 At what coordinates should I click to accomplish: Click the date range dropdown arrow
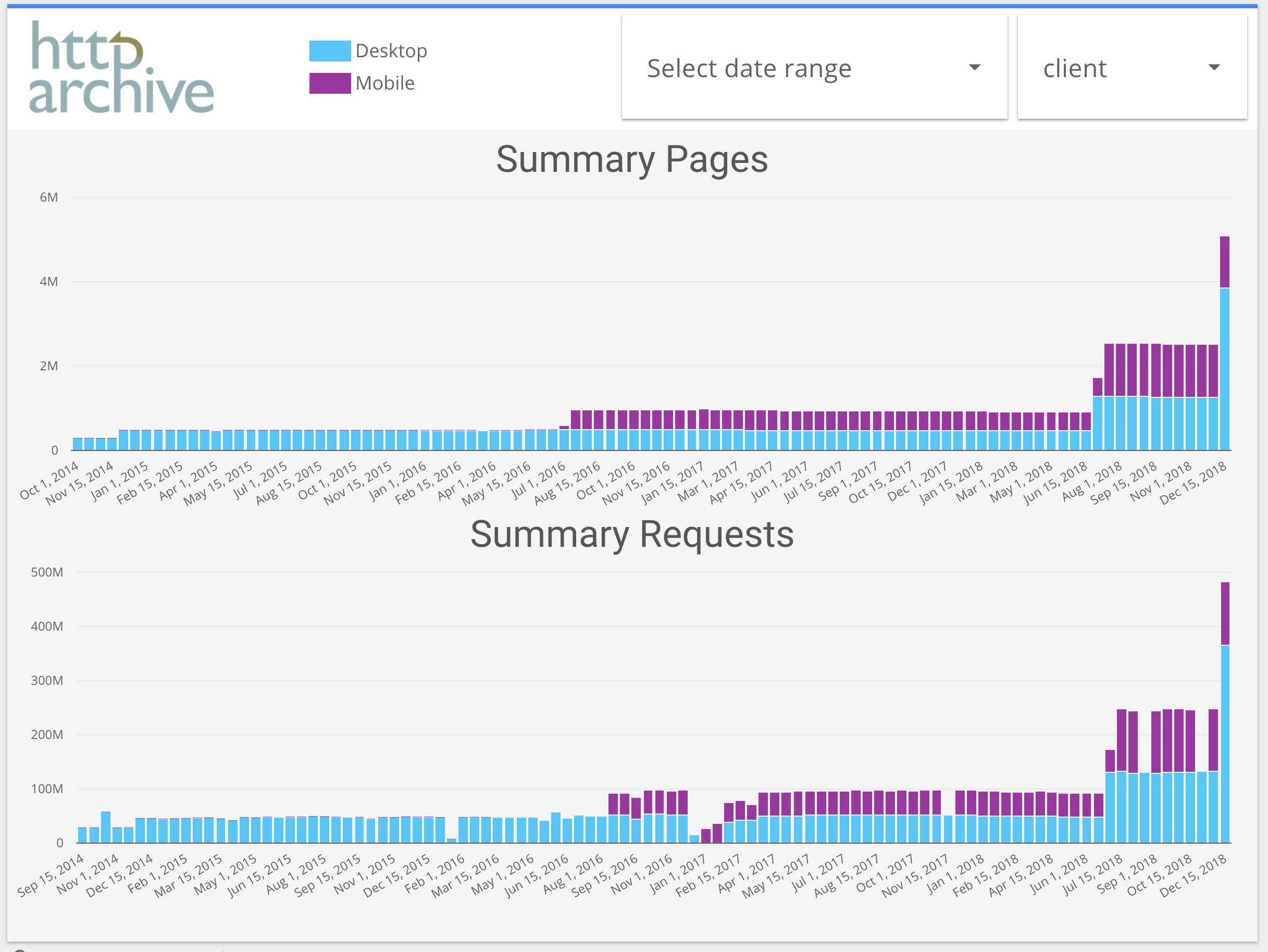[x=974, y=68]
